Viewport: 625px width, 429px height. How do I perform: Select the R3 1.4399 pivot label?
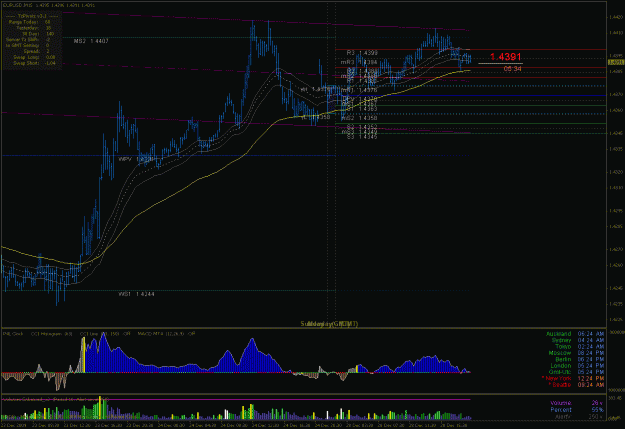click(362, 53)
